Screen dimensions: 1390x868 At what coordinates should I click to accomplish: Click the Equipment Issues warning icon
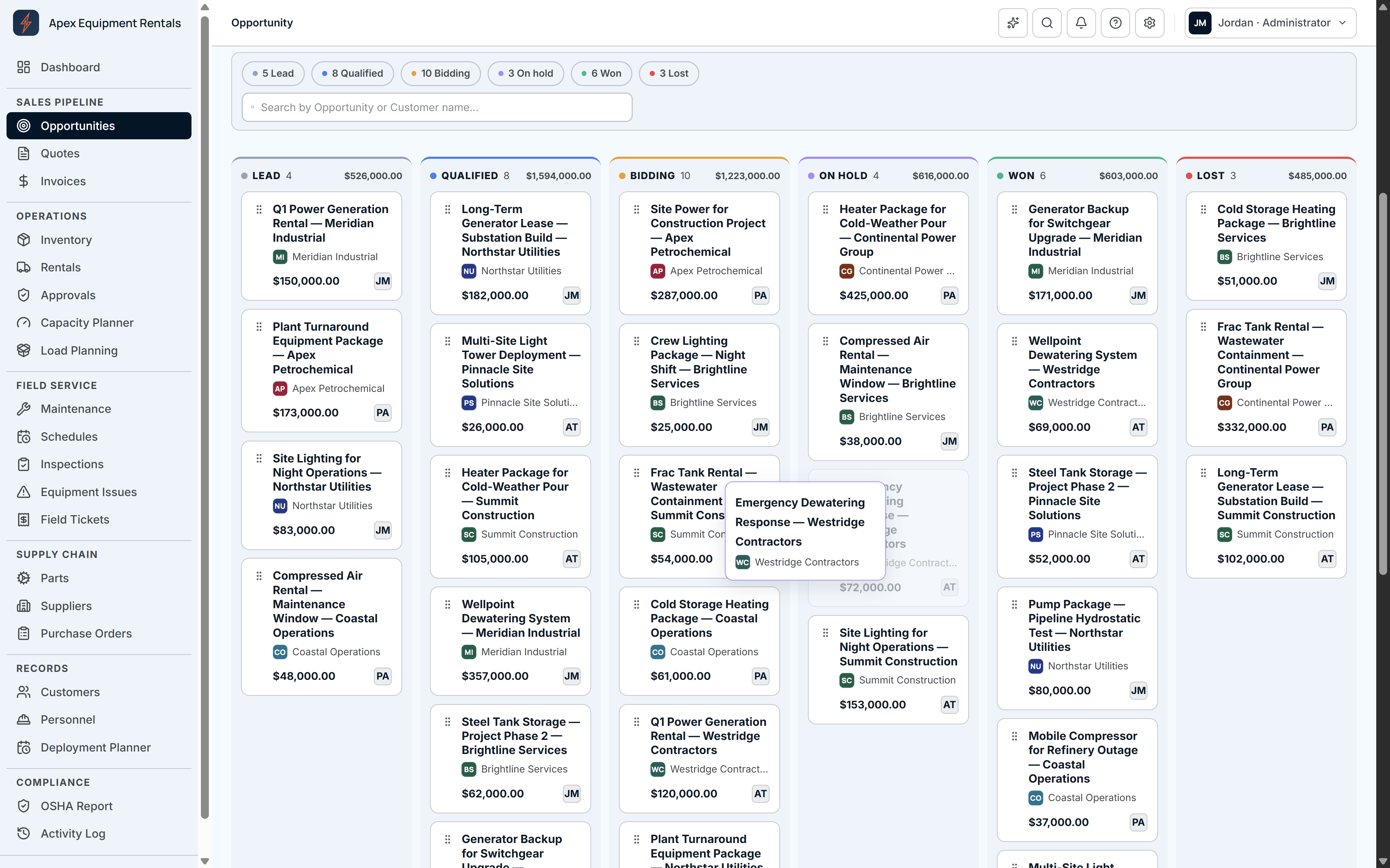coord(24,492)
